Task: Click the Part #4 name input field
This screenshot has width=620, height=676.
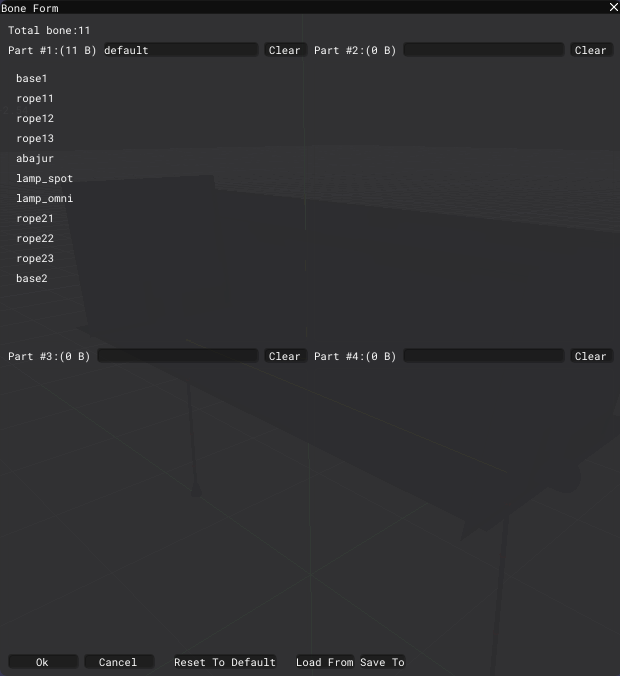Action: click(x=484, y=356)
